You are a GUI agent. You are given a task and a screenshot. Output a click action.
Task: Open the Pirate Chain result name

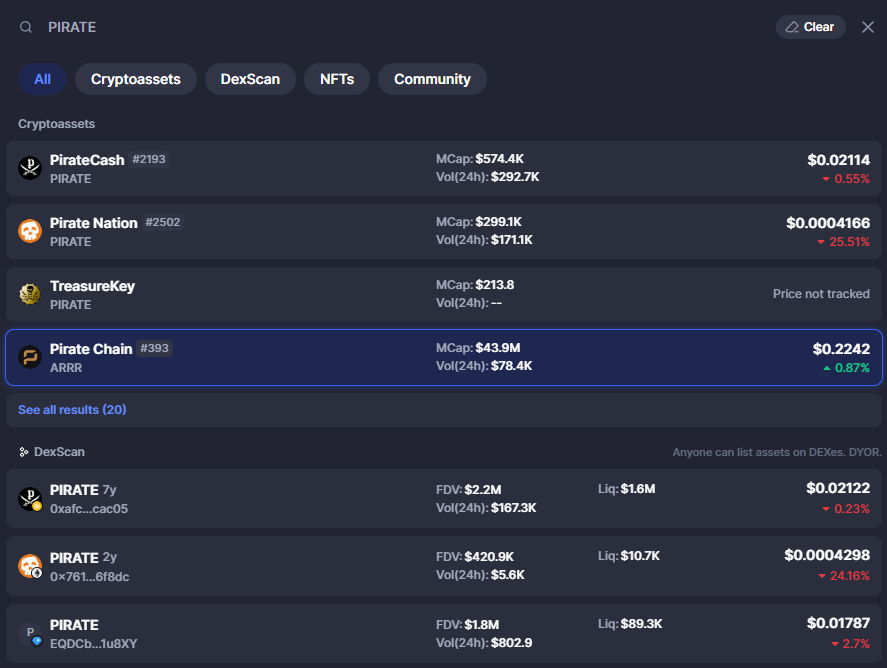[91, 349]
